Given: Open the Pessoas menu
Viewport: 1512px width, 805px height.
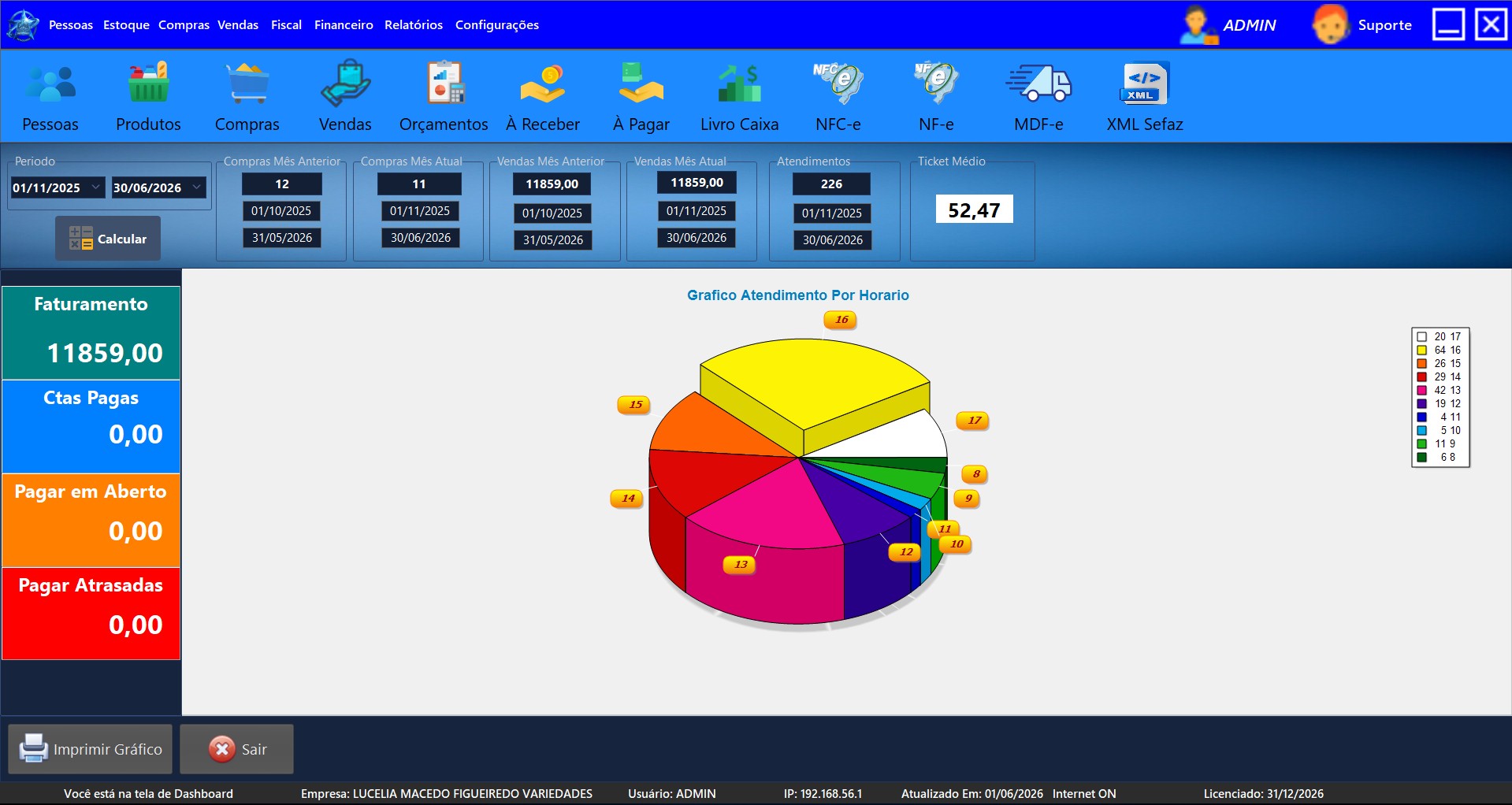Looking at the screenshot, I should coord(71,25).
